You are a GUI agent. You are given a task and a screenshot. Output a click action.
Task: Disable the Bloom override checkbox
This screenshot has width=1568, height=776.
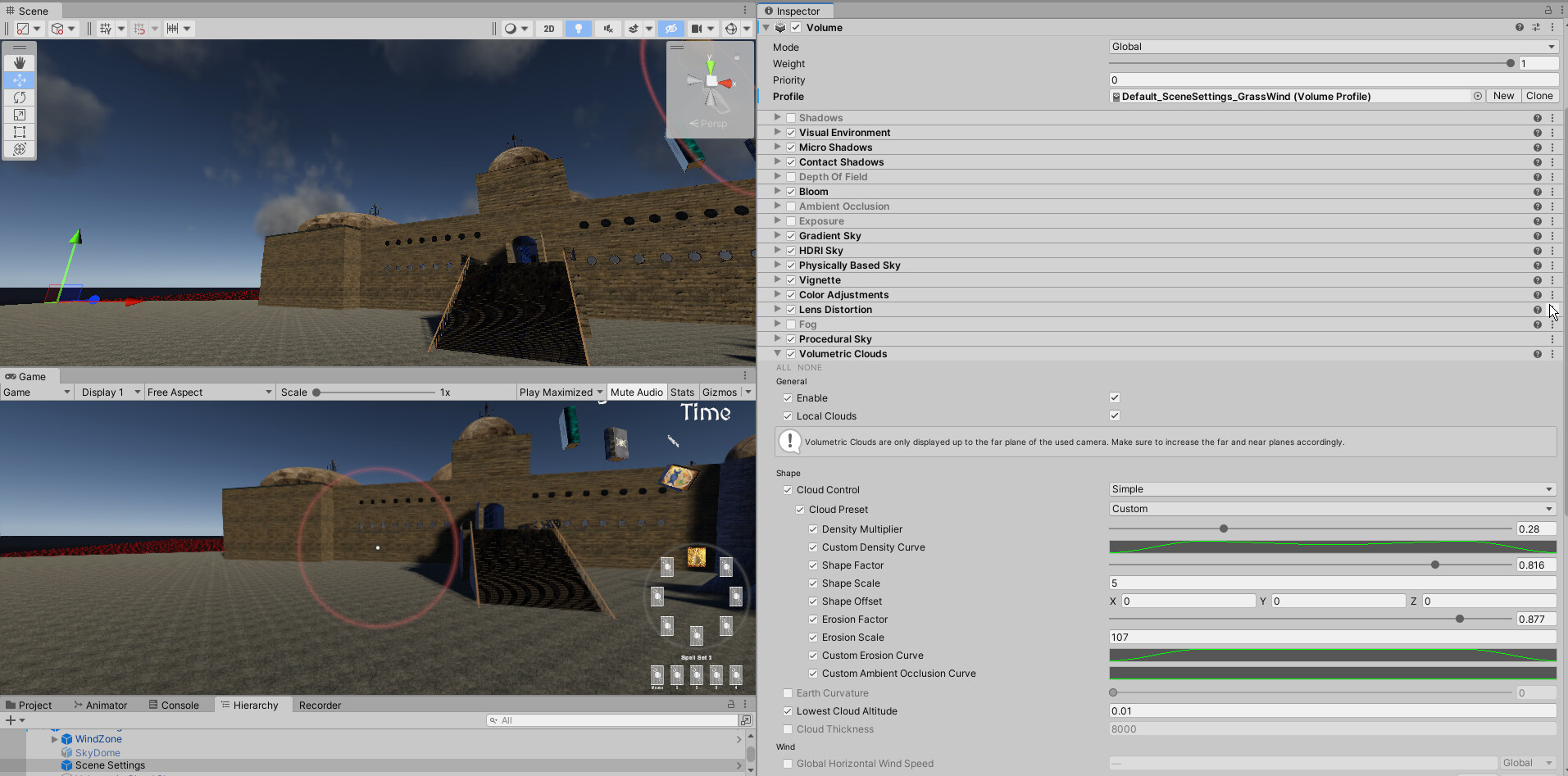tap(790, 191)
